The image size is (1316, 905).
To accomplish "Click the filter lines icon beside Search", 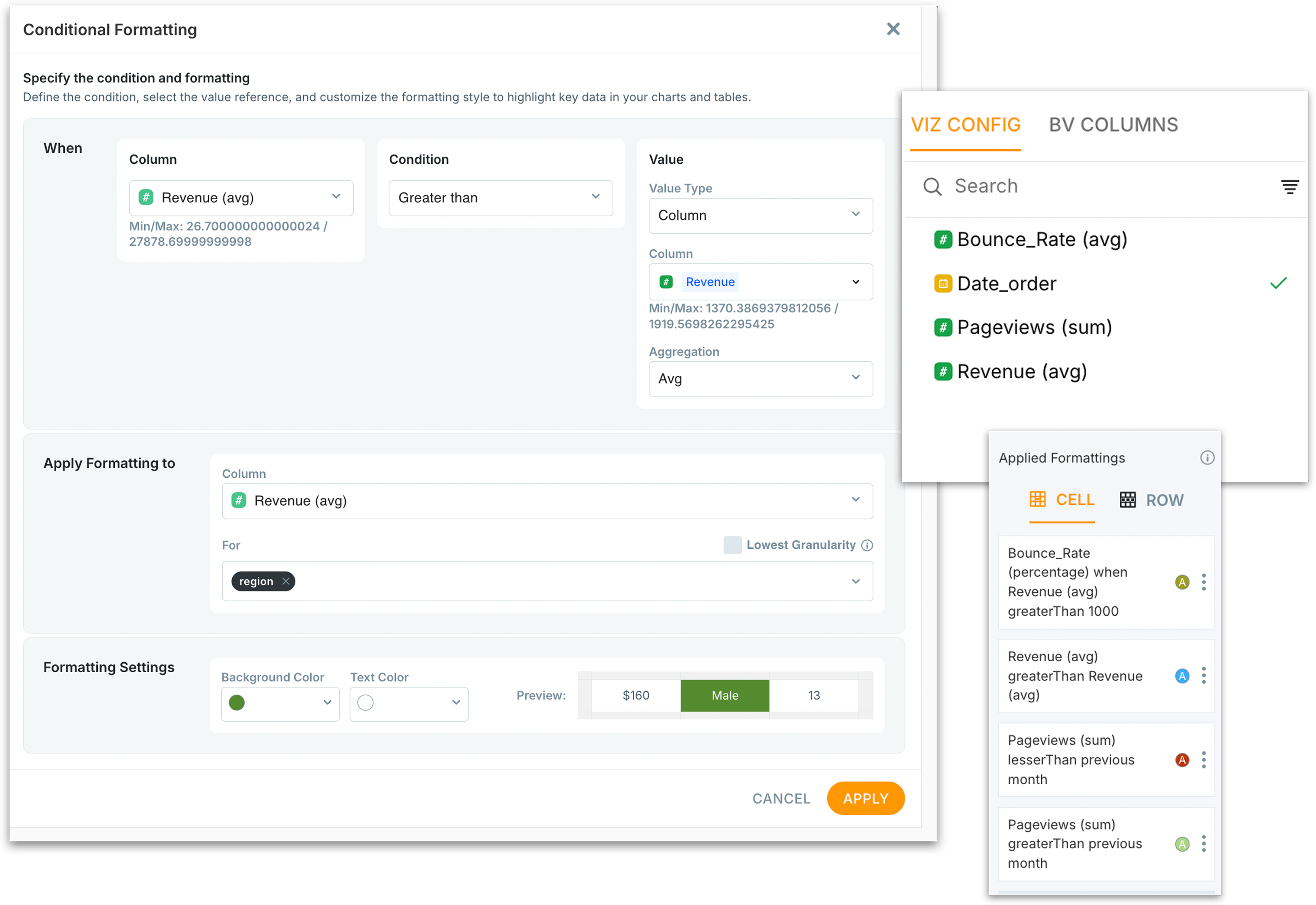I will point(1289,186).
